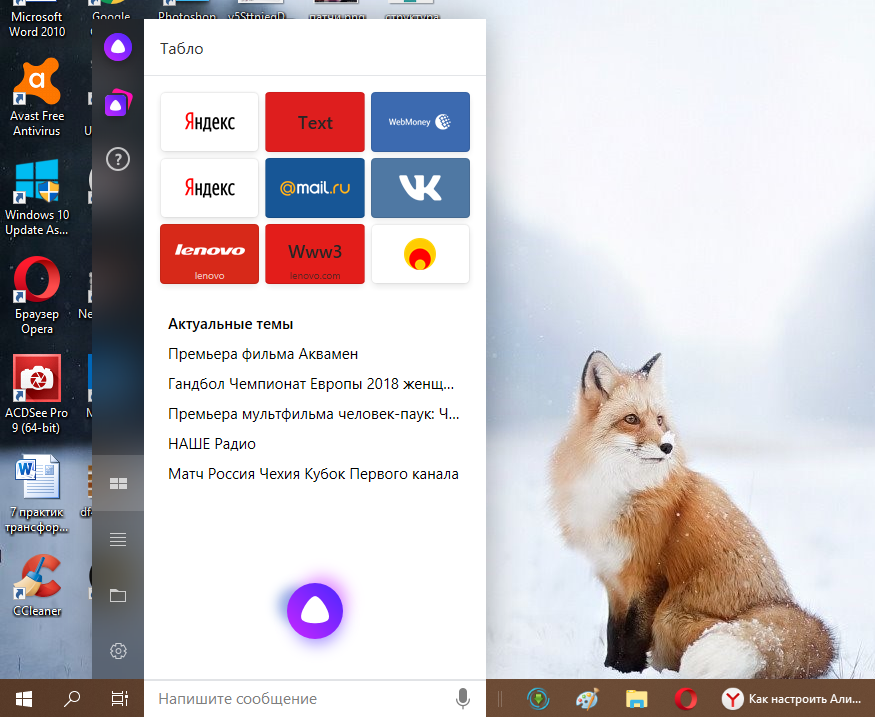Click the Alice voice assistant button
This screenshot has width=875, height=717.
click(x=315, y=610)
